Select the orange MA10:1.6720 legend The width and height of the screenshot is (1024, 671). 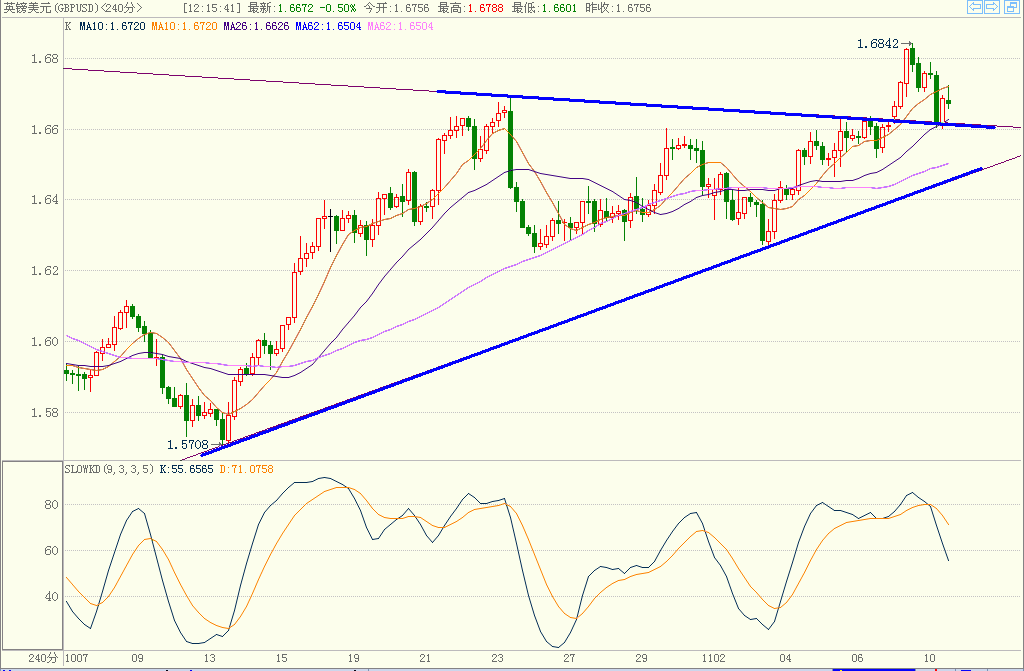coord(184,26)
